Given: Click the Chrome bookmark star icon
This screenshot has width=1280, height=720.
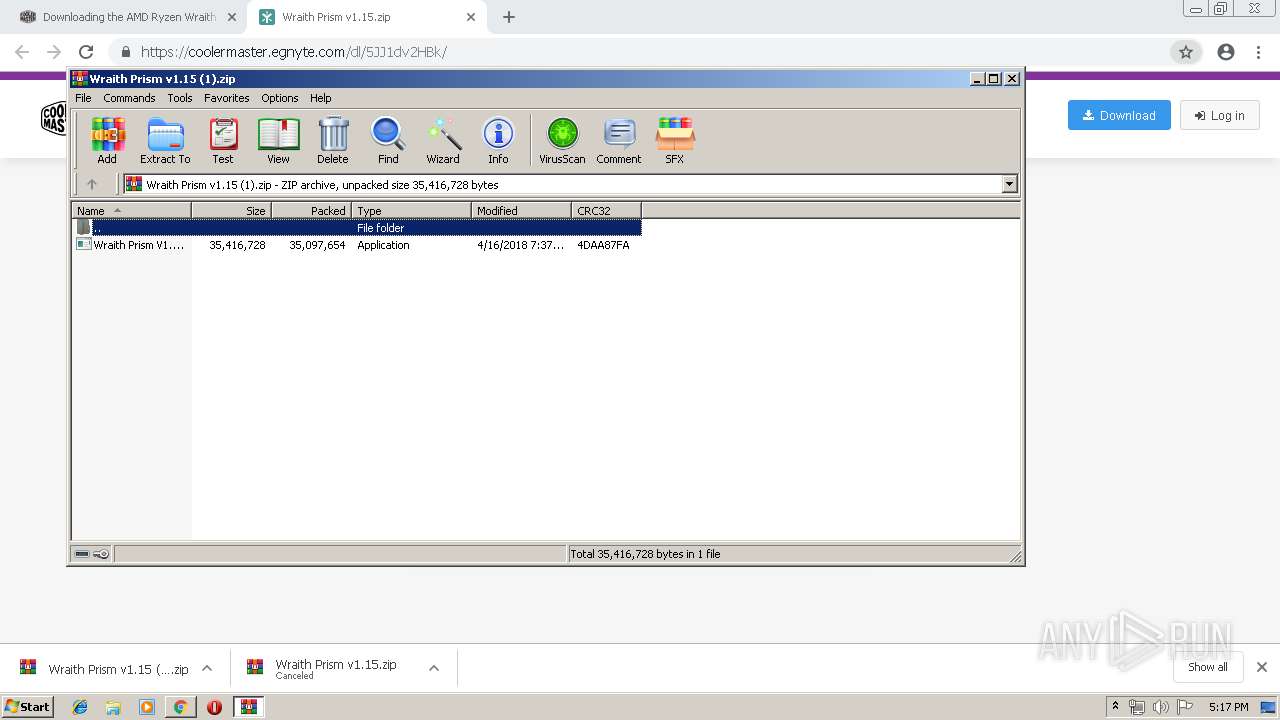Looking at the screenshot, I should coord(1186,52).
